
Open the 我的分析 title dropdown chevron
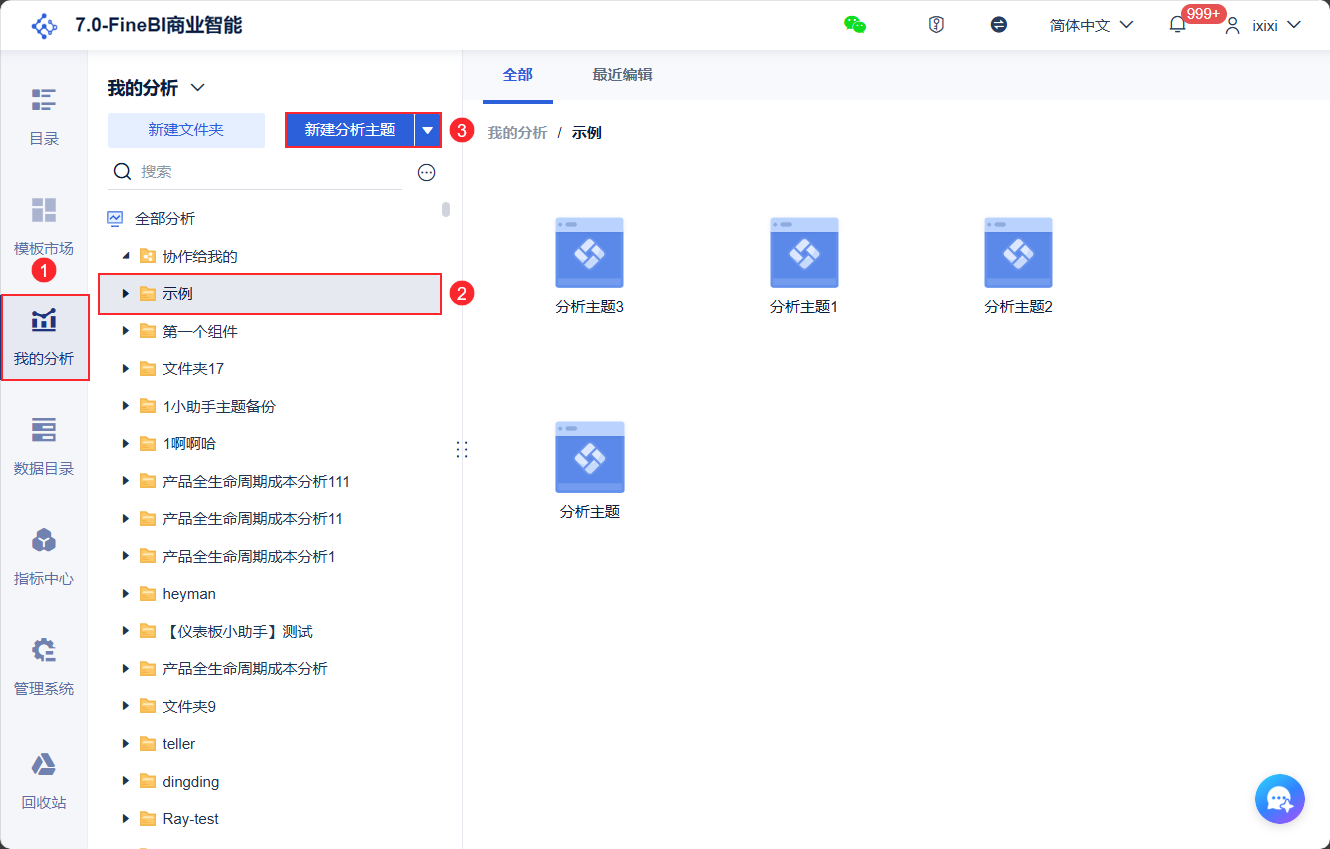197,88
